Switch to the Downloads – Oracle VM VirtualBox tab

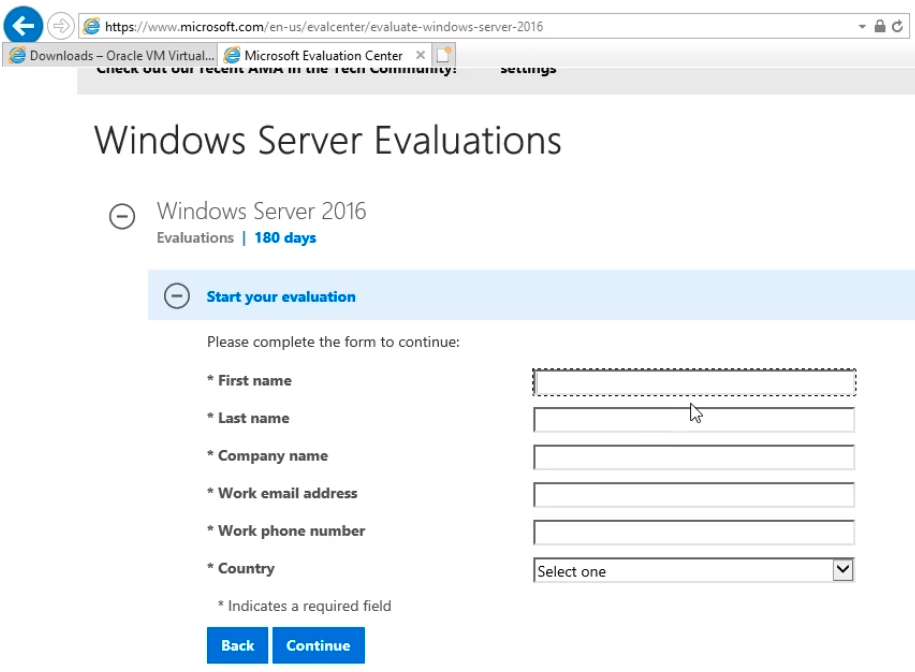tap(110, 55)
